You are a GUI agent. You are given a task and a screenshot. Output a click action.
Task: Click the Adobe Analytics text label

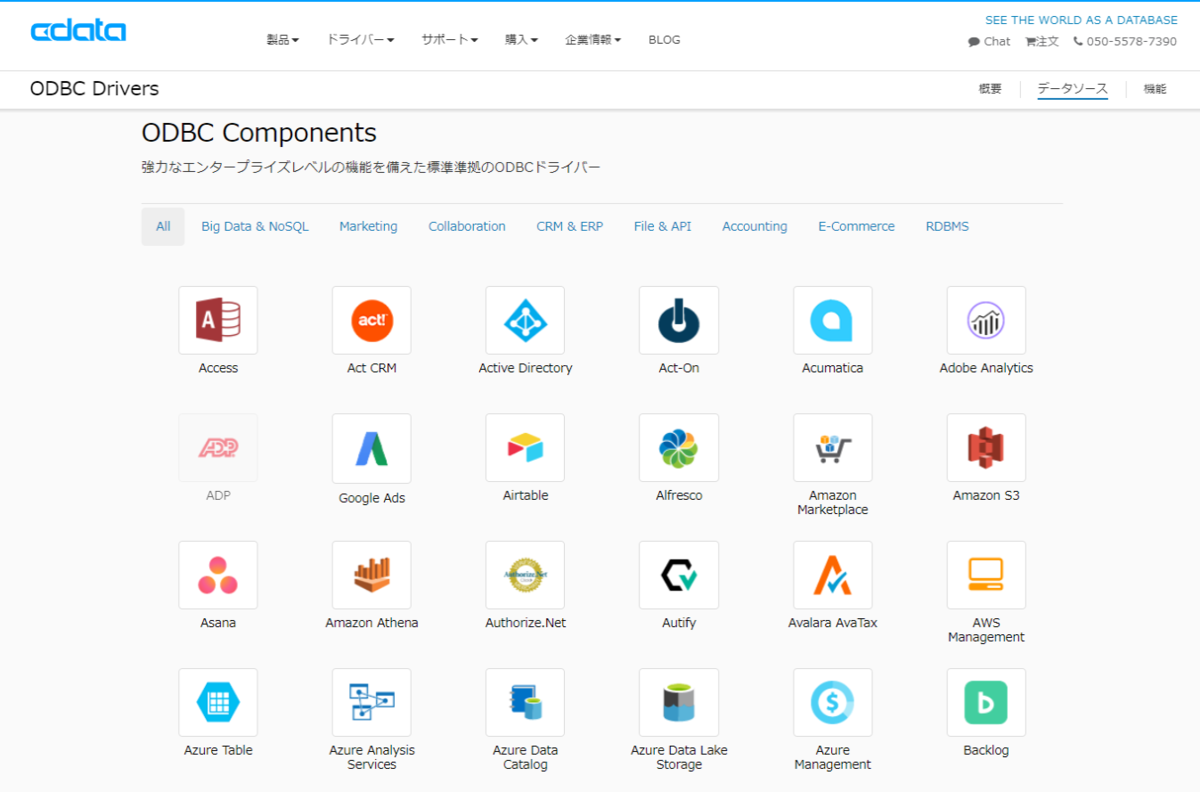click(986, 368)
